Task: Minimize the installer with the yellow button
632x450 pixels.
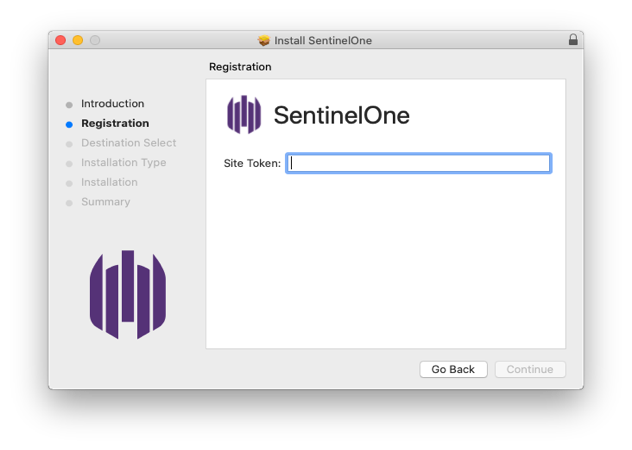Action: [x=77, y=40]
